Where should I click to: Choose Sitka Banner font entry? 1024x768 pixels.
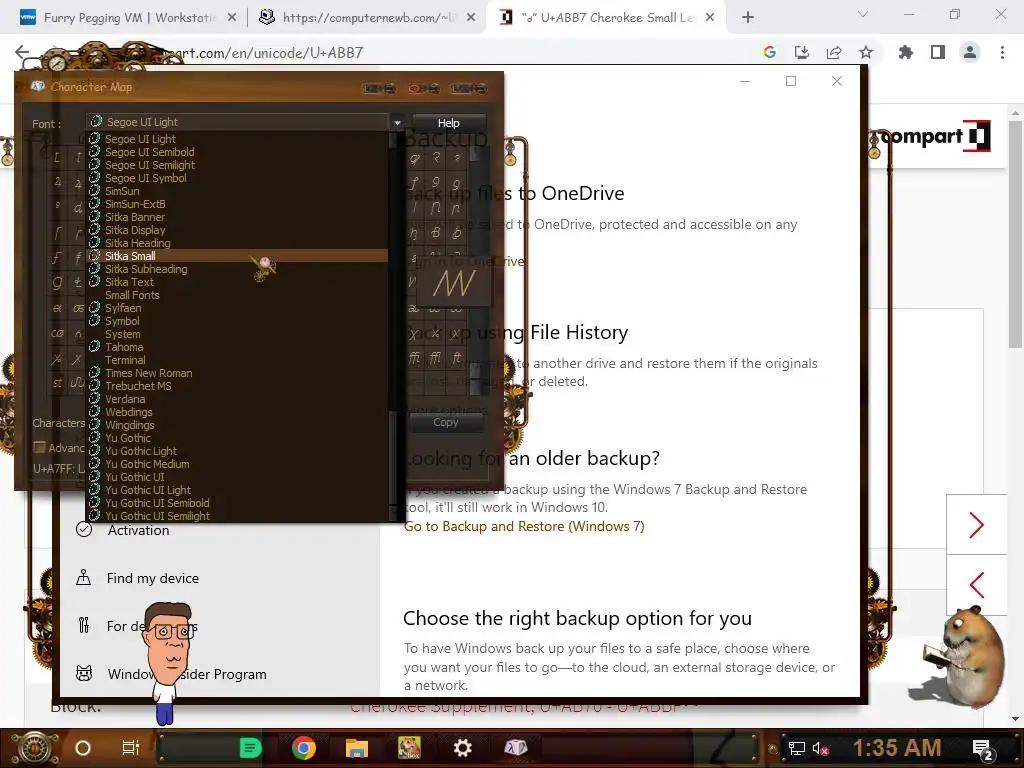237,217
